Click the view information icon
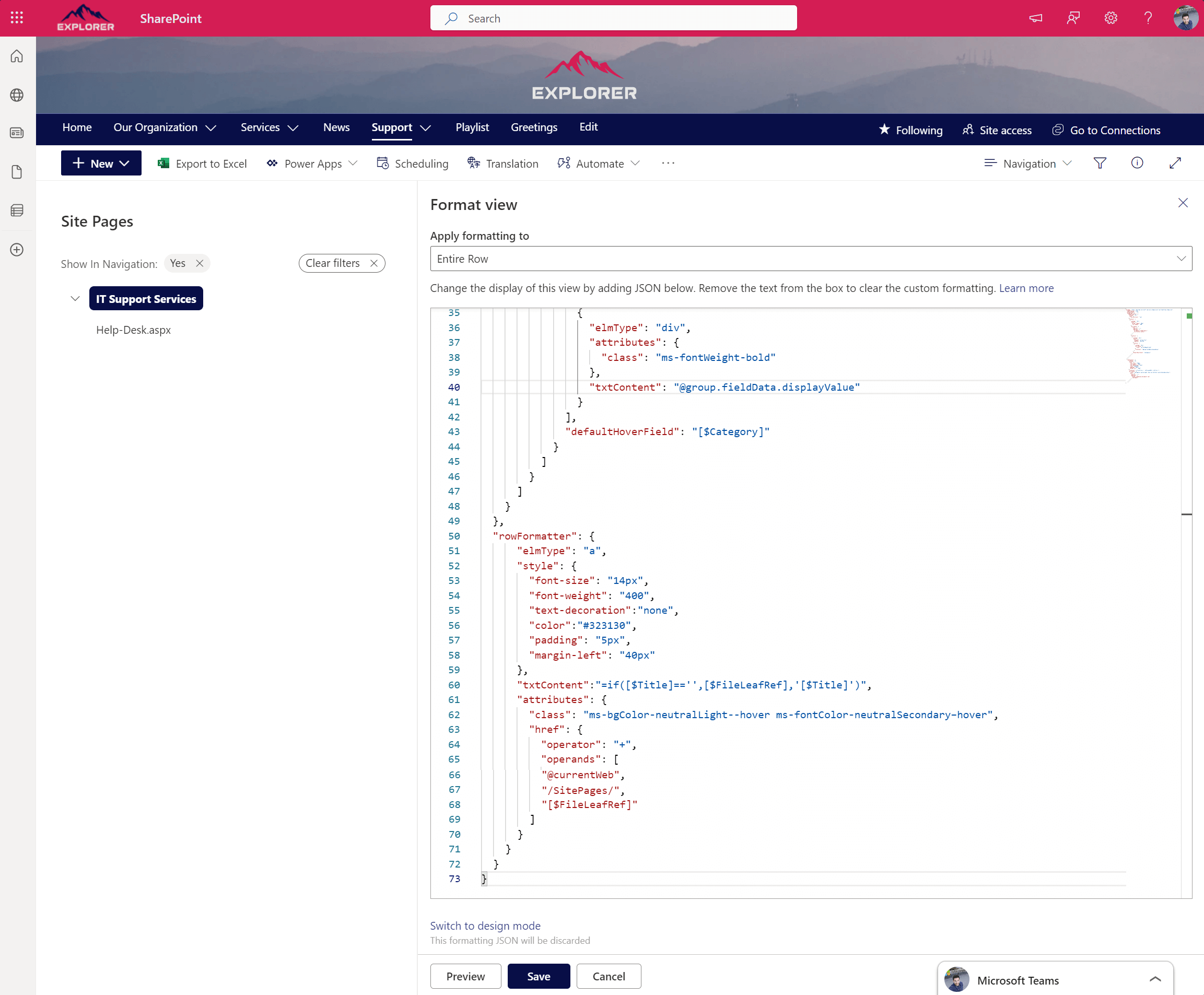The width and height of the screenshot is (1204, 995). [1137, 163]
